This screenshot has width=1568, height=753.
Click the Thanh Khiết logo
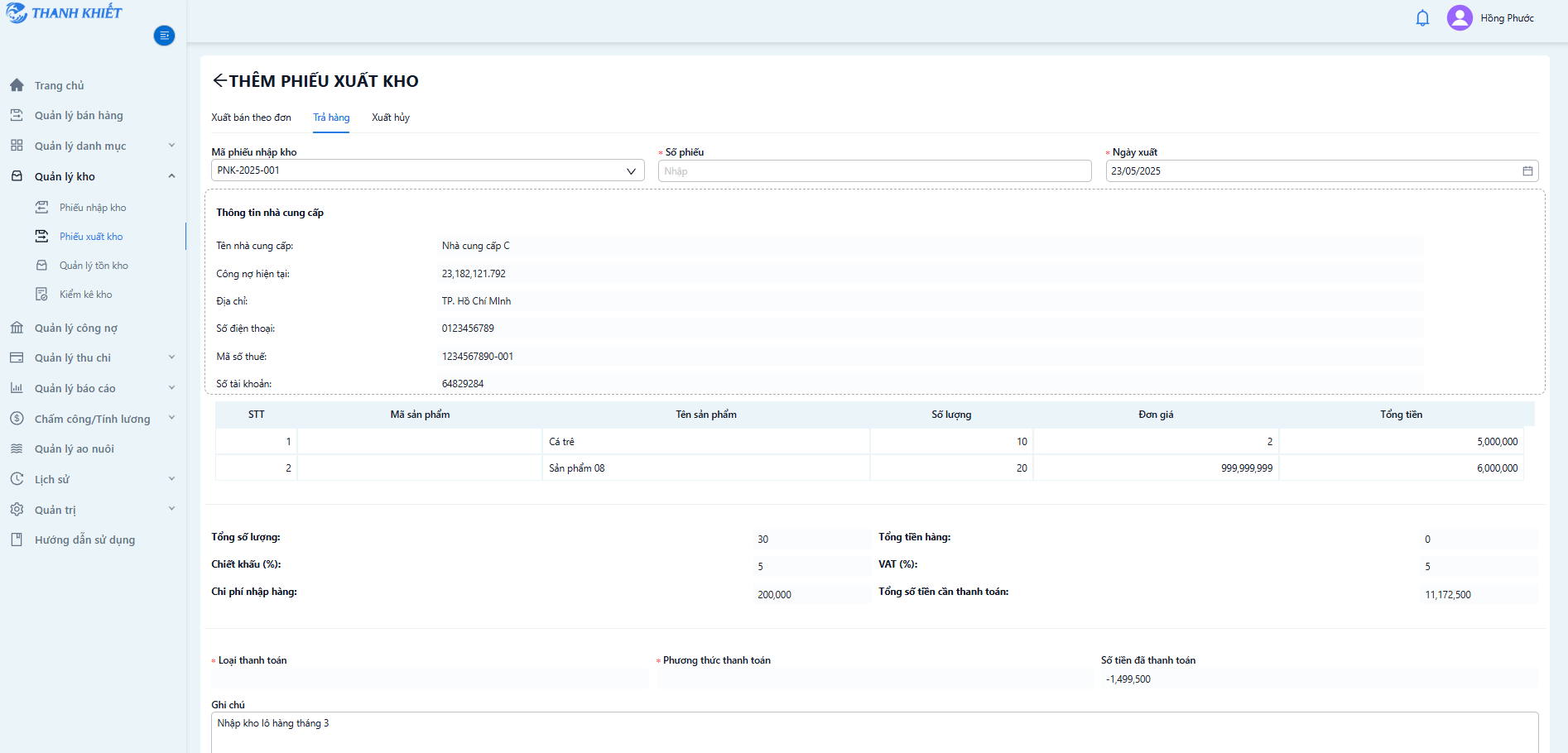pos(64,13)
